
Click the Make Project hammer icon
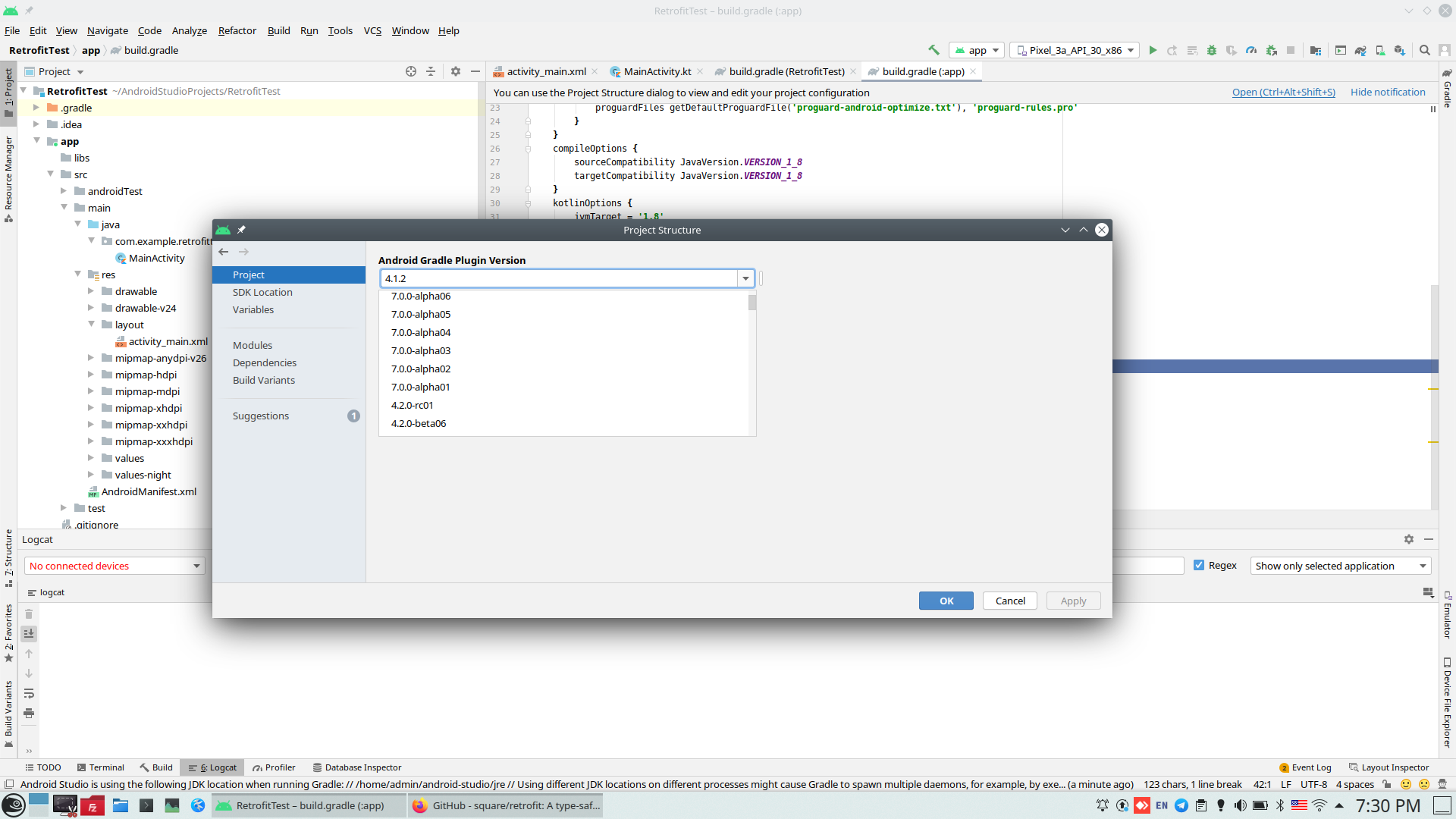pos(934,50)
